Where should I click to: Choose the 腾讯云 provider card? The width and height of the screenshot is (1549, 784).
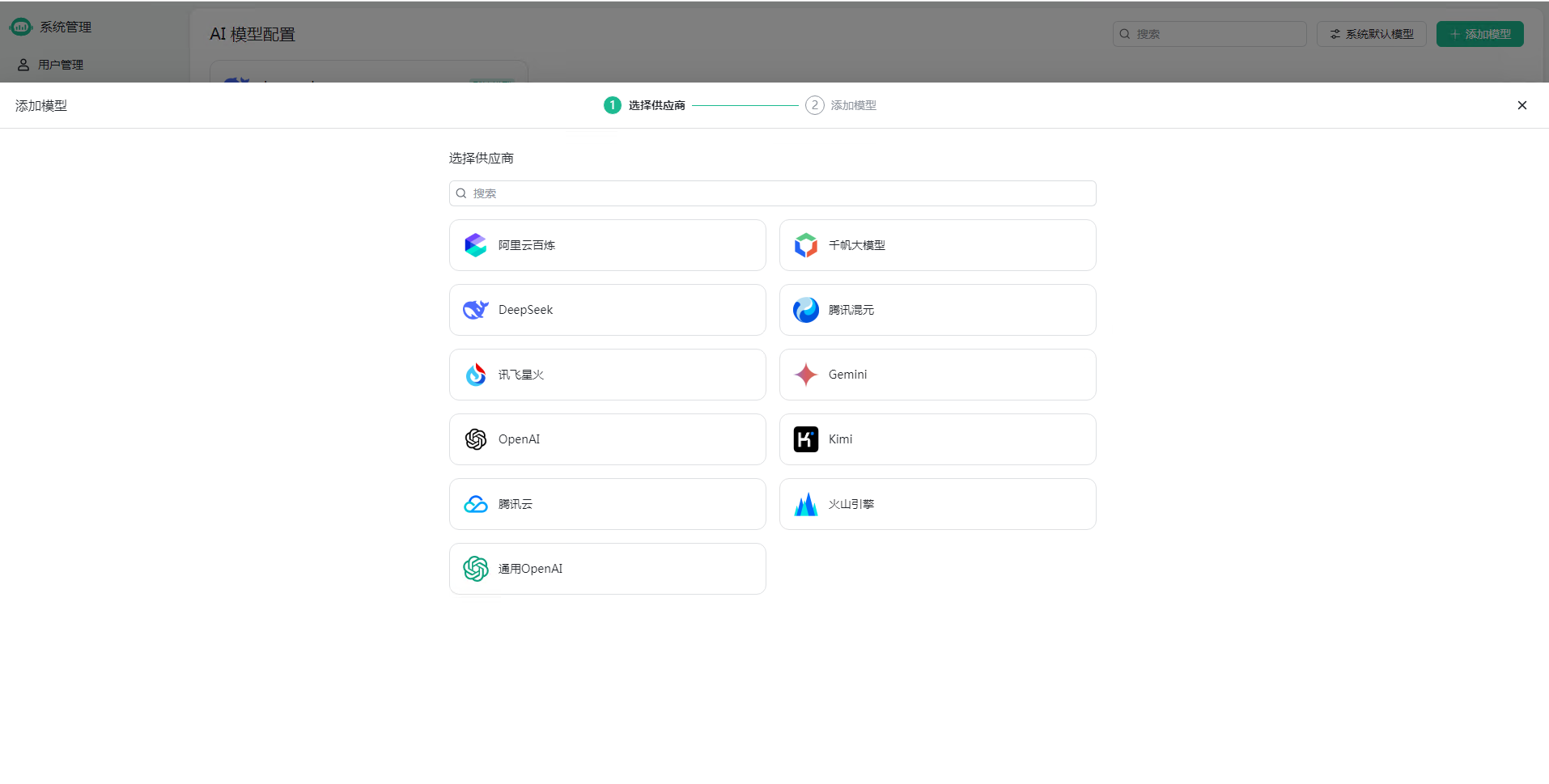point(607,504)
